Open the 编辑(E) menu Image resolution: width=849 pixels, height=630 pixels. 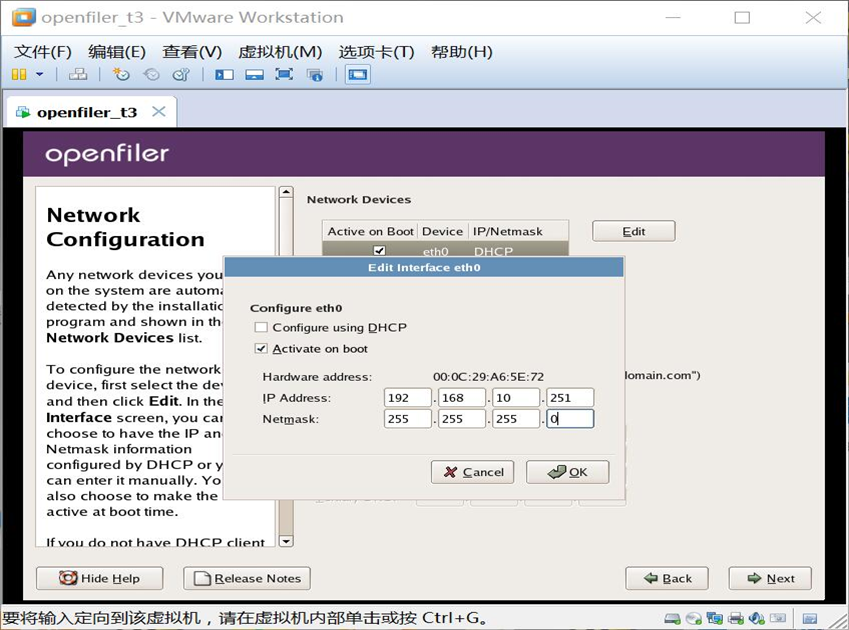coord(117,52)
